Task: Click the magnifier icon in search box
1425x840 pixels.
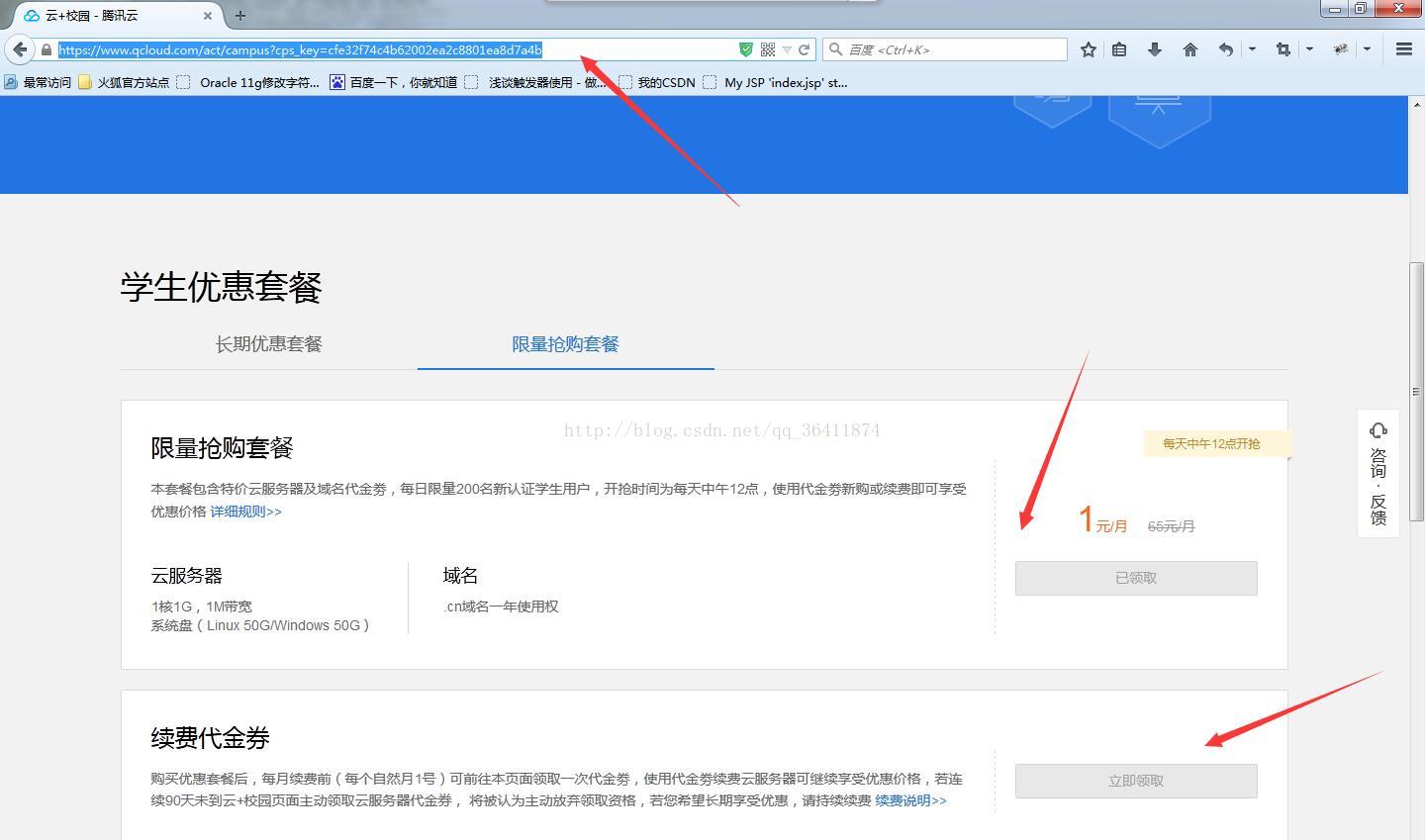Action: (836, 49)
